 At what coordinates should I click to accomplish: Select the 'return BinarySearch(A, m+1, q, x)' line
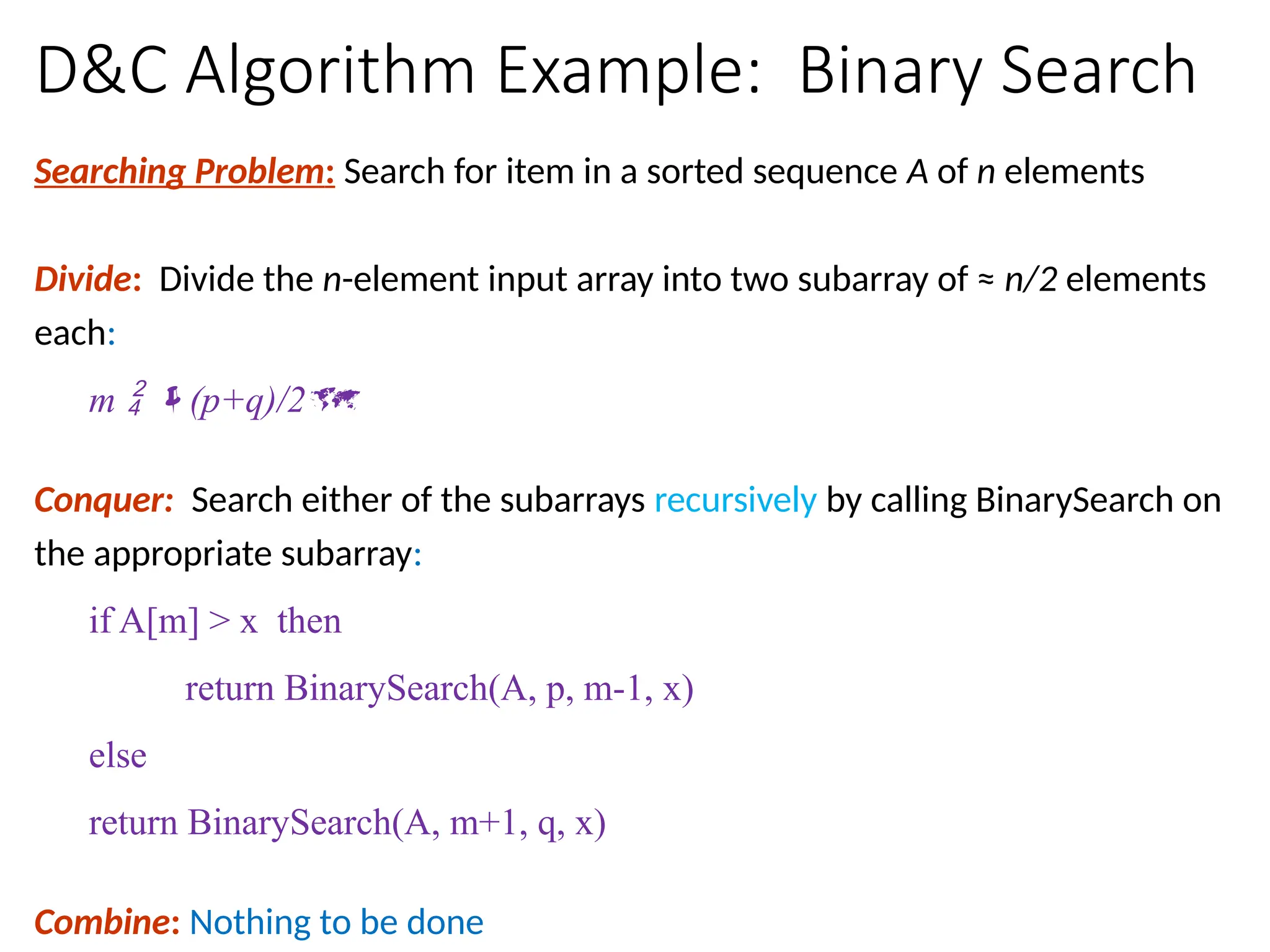[x=347, y=823]
